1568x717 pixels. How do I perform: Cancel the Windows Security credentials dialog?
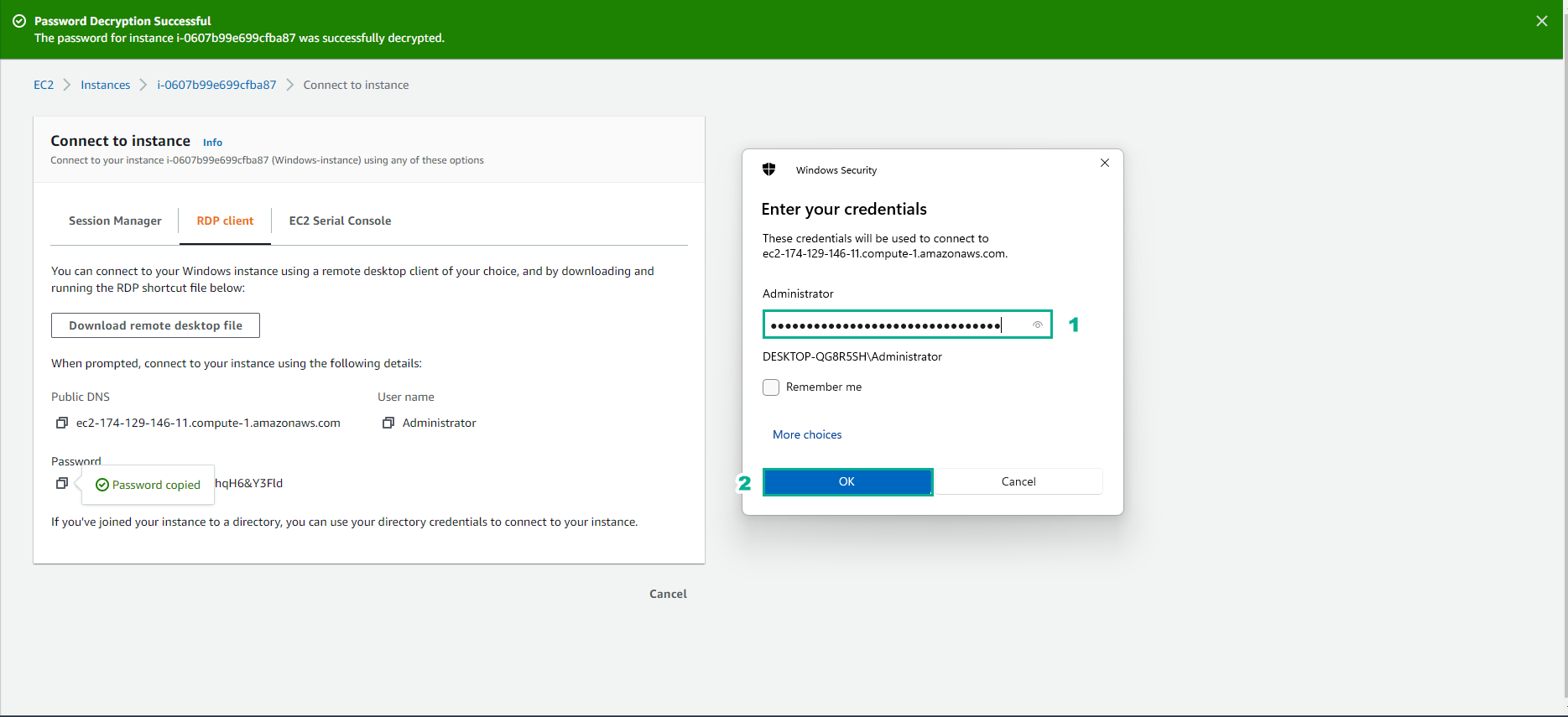[1018, 481]
